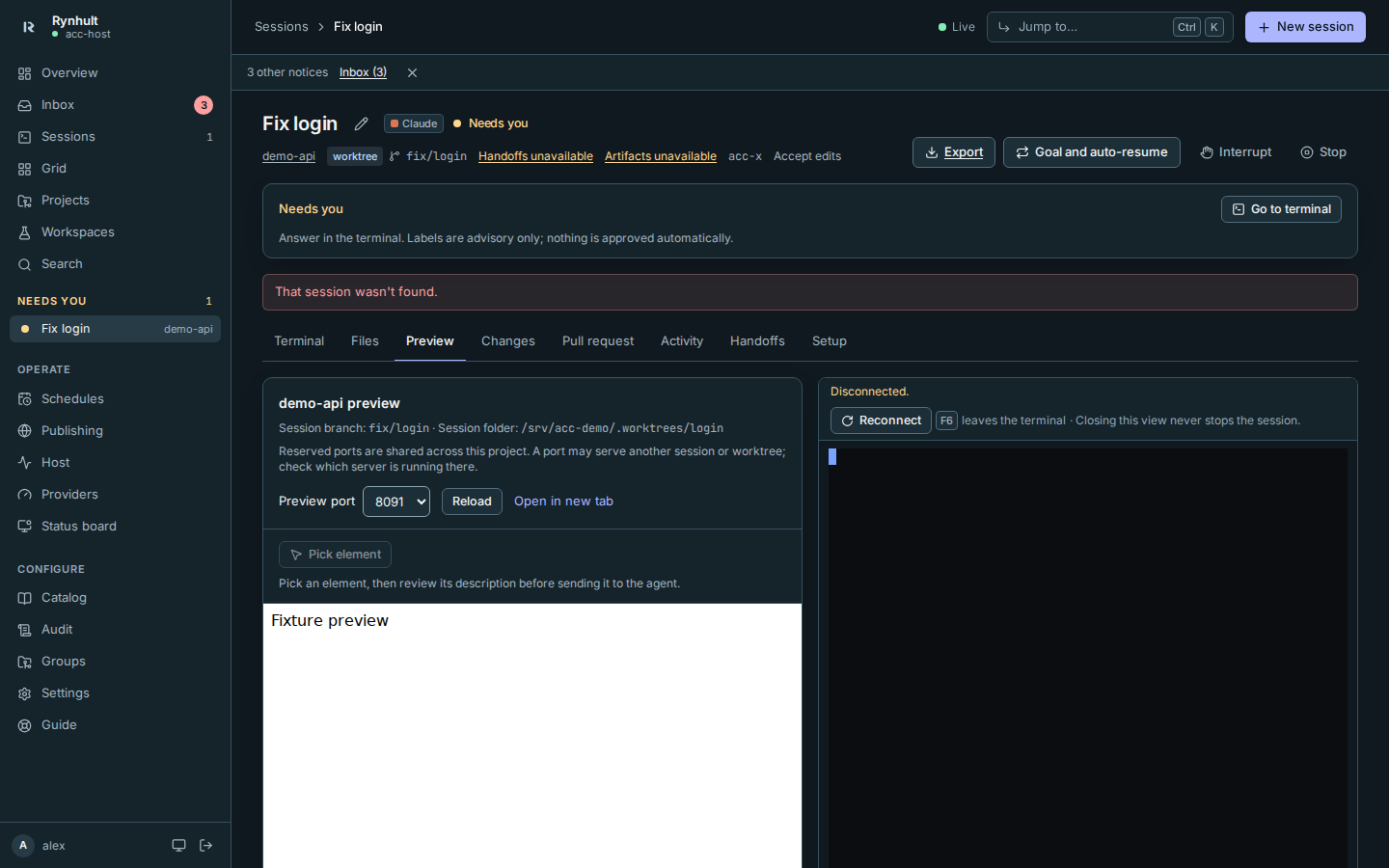Go to Sessions in the sidebar
Viewport: 1389px width, 868px height.
tap(115, 137)
